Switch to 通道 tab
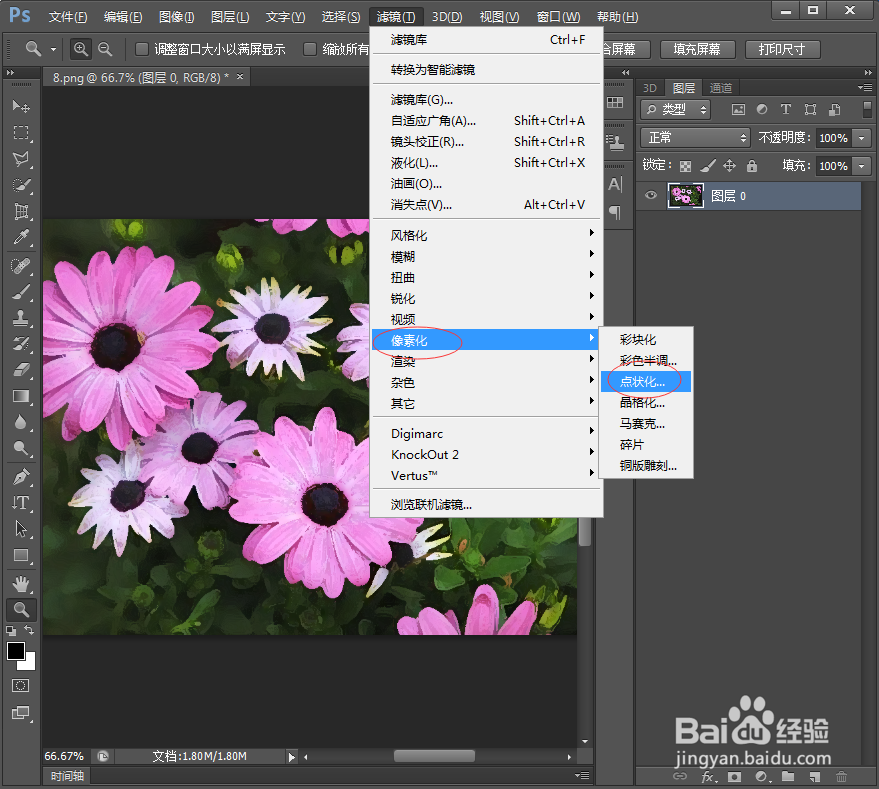 (720, 88)
